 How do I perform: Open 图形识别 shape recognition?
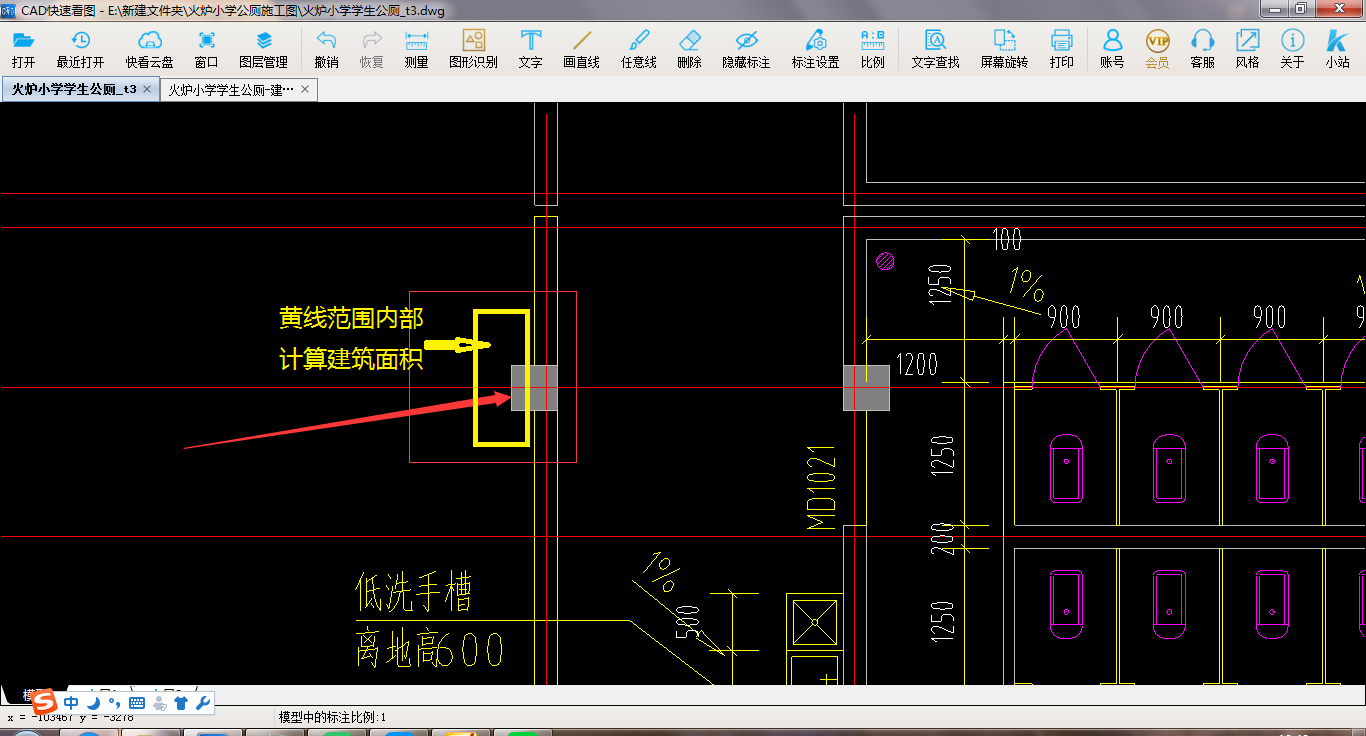pos(473,49)
